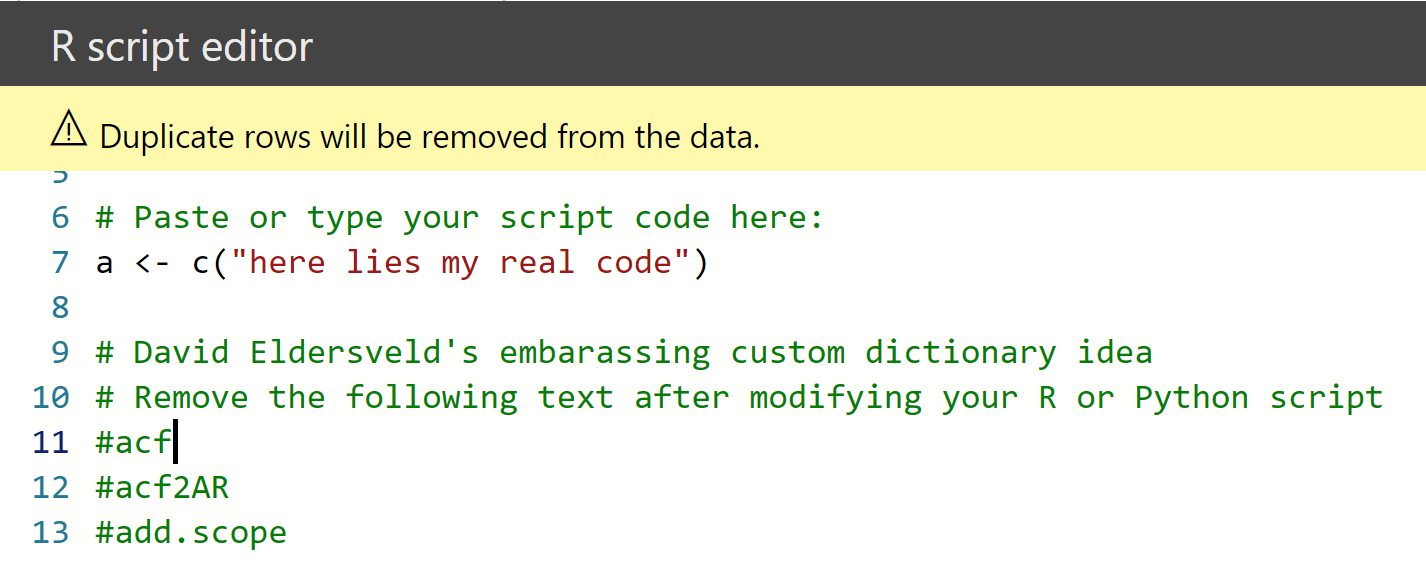Viewport: 1426px width, 563px height.
Task: Click line number 11 in gutter
Action: 50,442
